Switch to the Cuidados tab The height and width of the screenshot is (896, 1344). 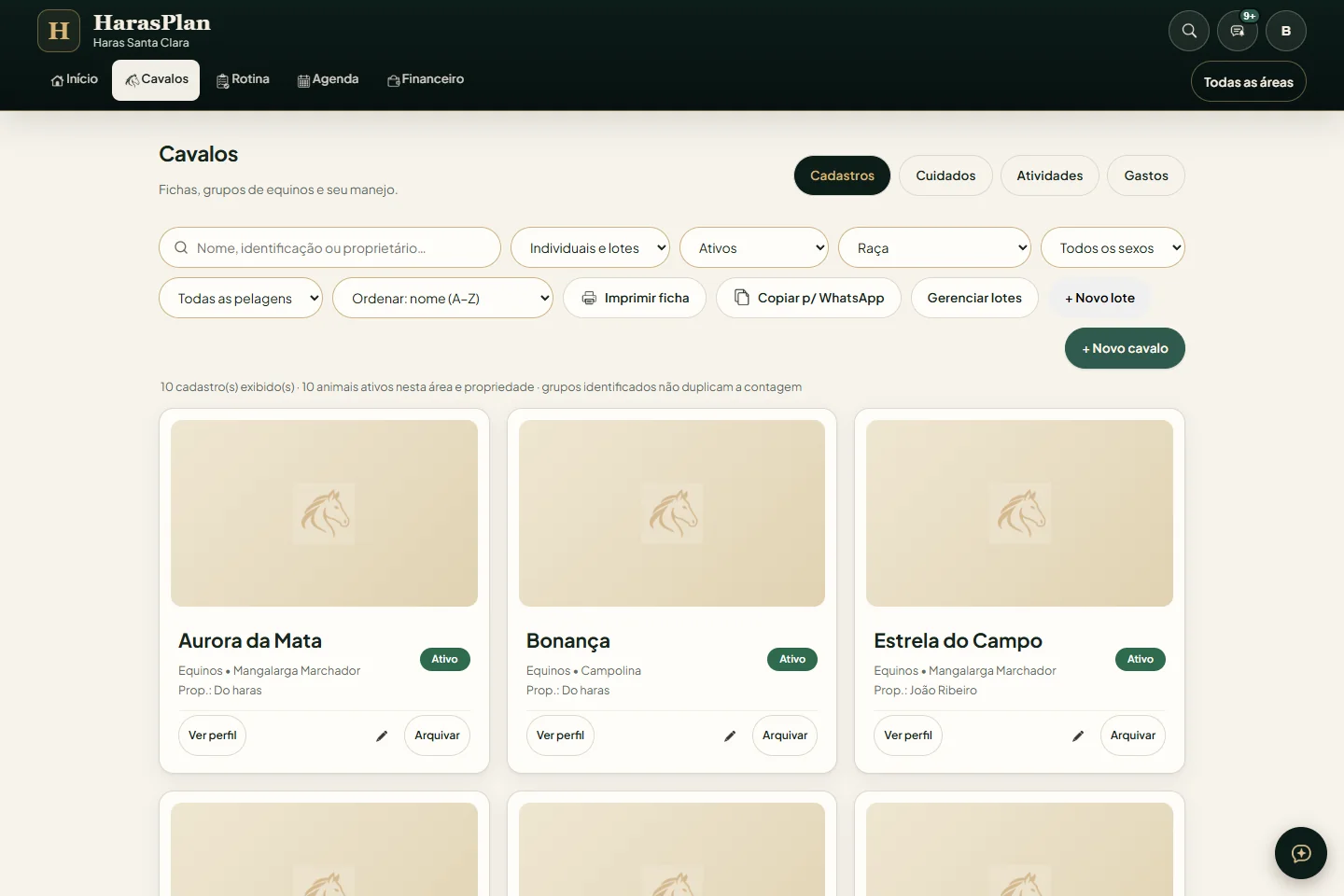click(x=945, y=175)
